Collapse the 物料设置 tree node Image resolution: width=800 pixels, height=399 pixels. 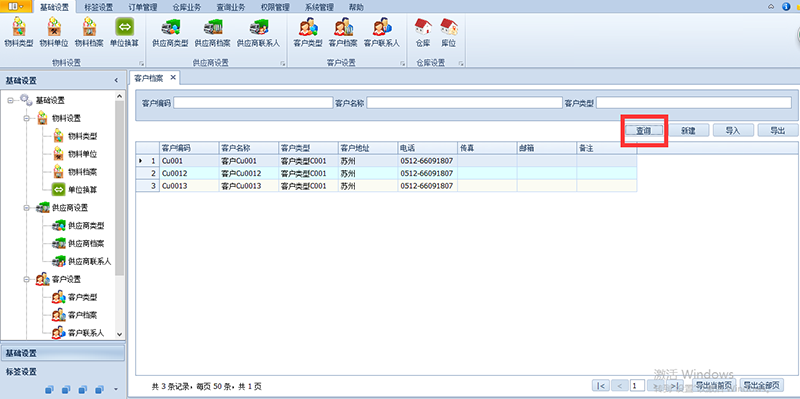point(27,118)
